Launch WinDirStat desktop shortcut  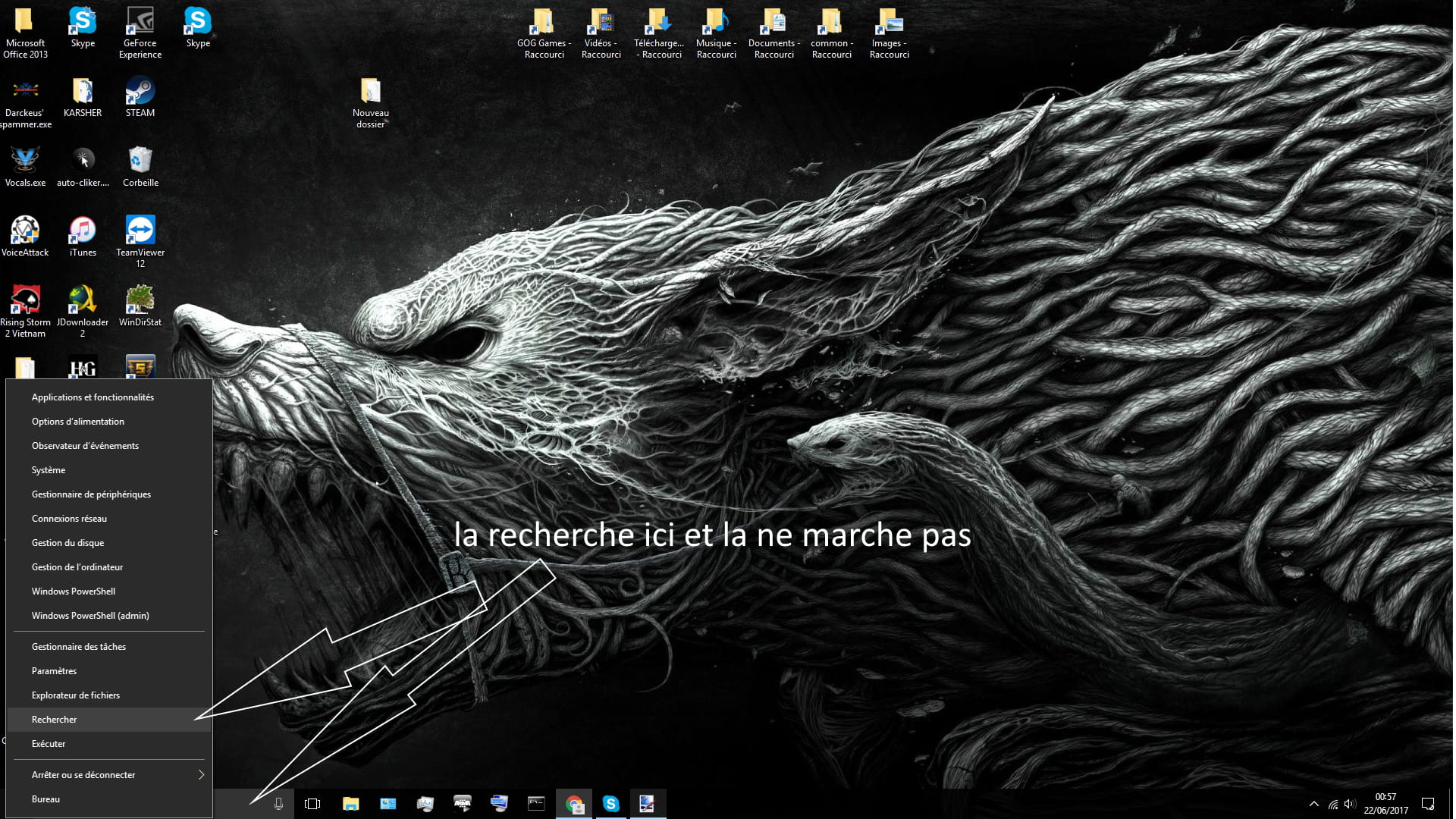click(x=140, y=306)
